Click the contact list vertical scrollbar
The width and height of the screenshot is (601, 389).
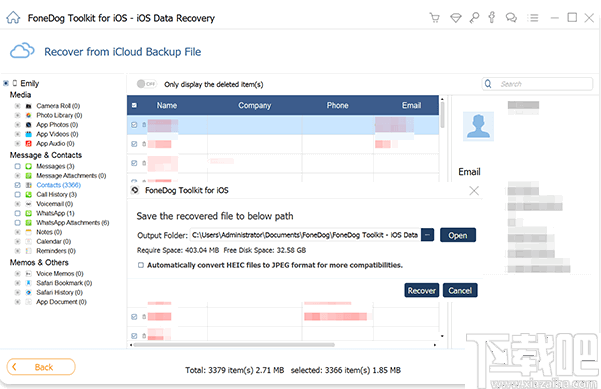pyautogui.click(x=442, y=115)
